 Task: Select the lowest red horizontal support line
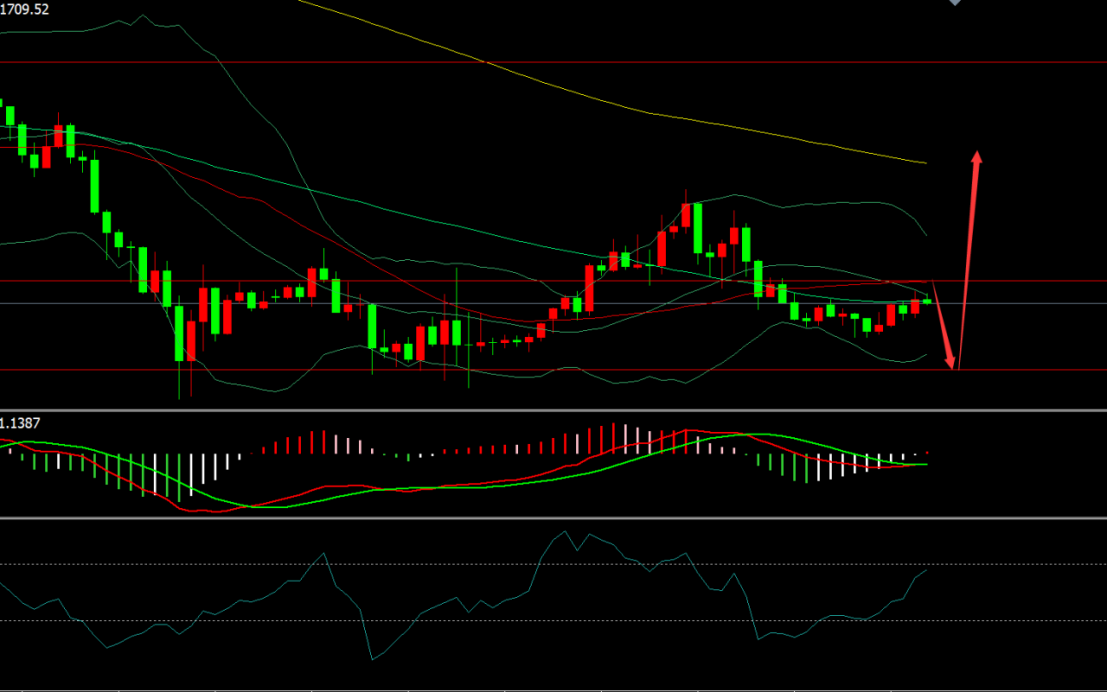click(554, 370)
